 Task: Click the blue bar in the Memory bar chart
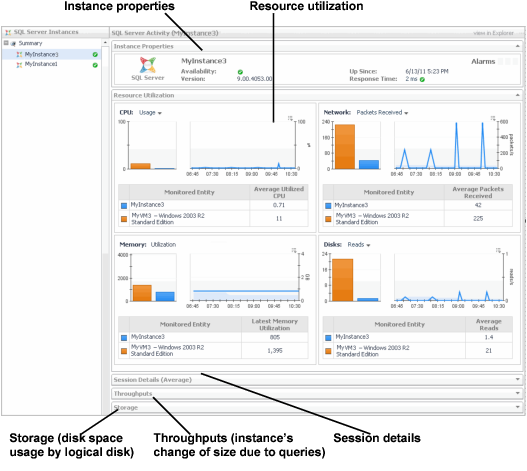point(165,296)
